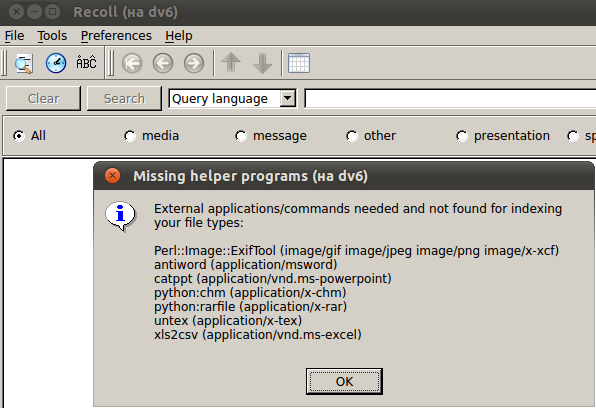Select the All category radio button
The height and width of the screenshot is (408, 596).
tap(19, 136)
